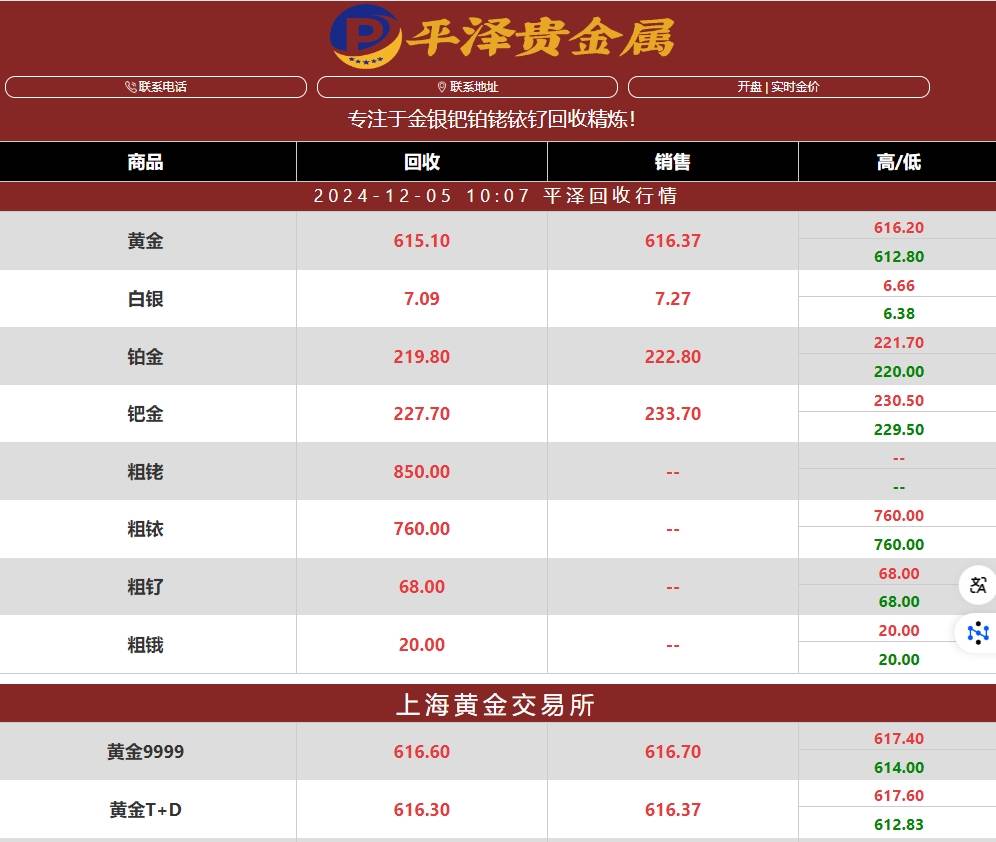Click the 黄金9999 price 616.60
Image resolution: width=996 pixels, height=842 pixels.
[422, 751]
